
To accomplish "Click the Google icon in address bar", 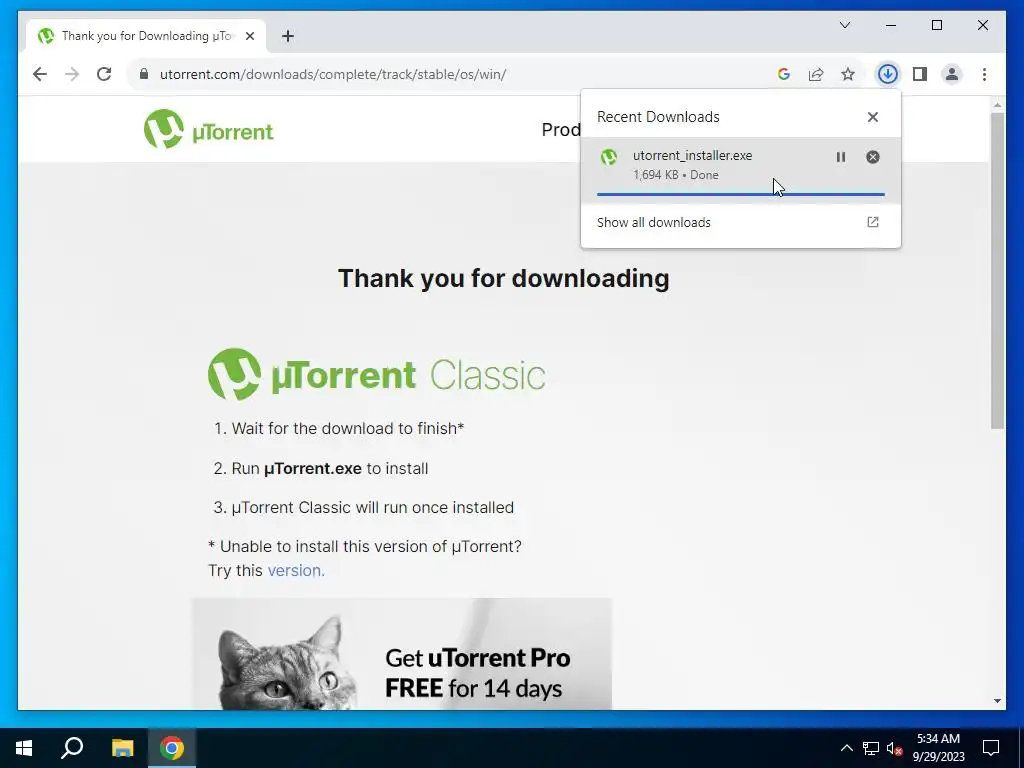I will pyautogui.click(x=784, y=74).
